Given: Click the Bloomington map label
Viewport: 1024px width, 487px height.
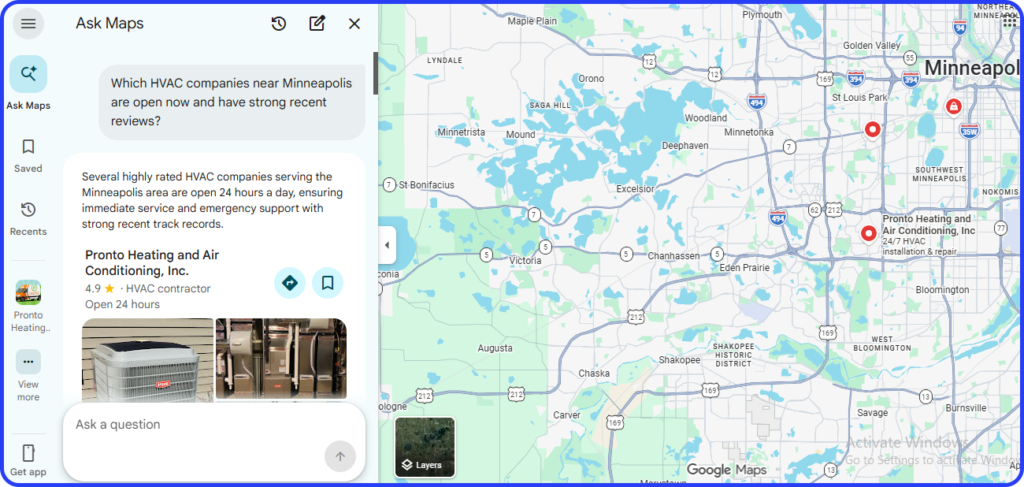Looking at the screenshot, I should click(x=942, y=289).
